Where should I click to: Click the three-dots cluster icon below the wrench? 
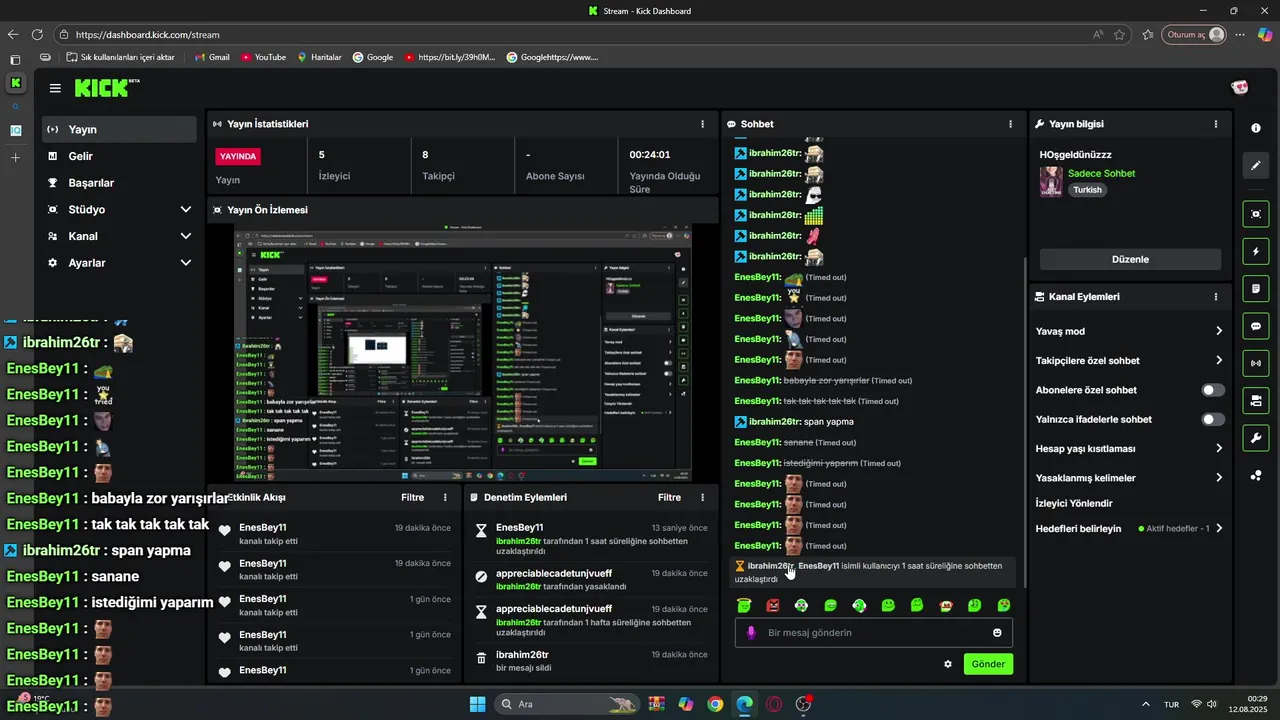[x=1256, y=475]
